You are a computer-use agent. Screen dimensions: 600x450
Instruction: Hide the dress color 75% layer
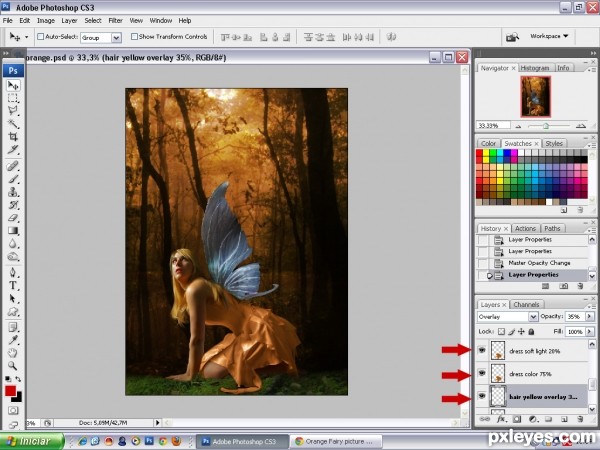[482, 373]
